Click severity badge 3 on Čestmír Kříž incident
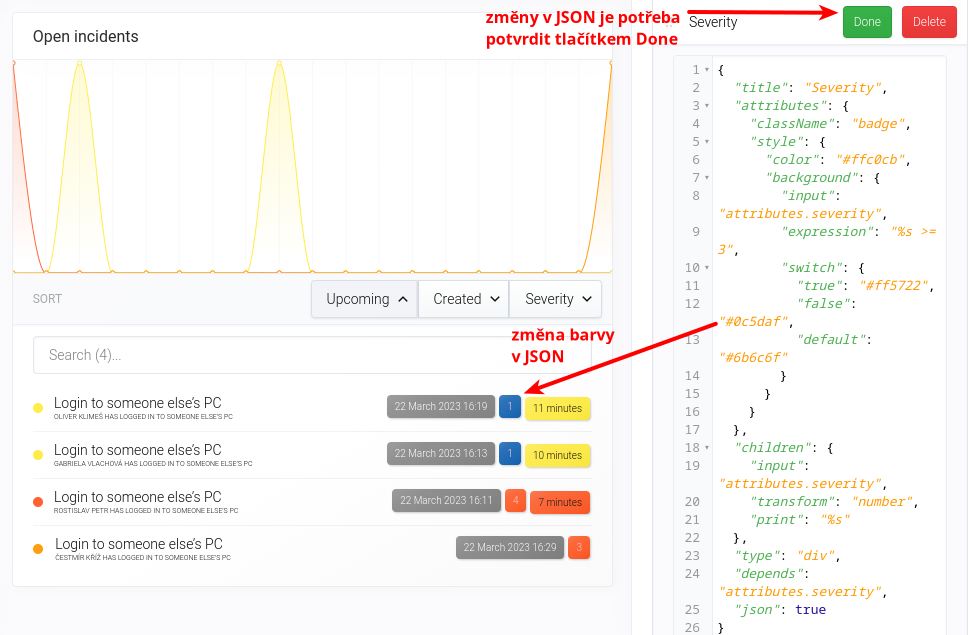This screenshot has width=969, height=635. click(x=579, y=547)
